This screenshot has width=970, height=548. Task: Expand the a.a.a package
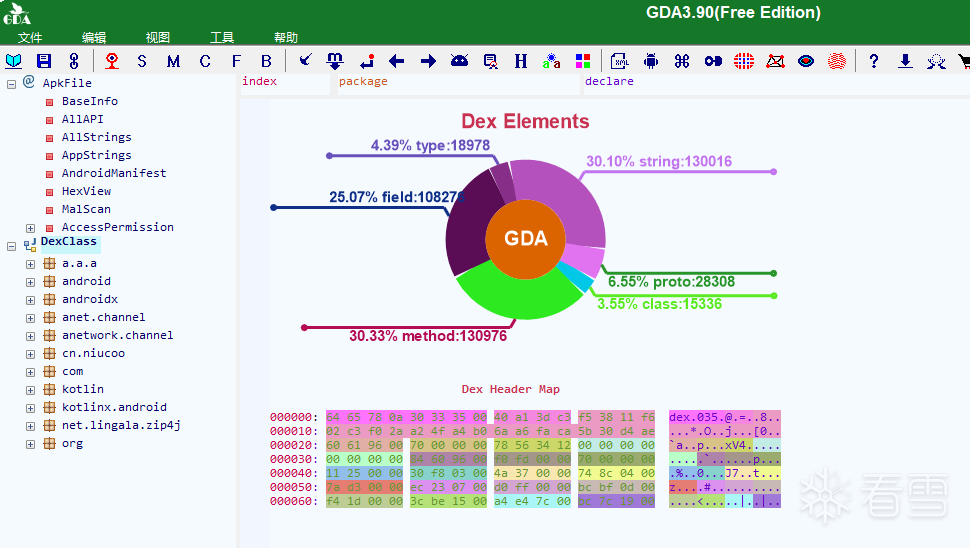[x=30, y=264]
